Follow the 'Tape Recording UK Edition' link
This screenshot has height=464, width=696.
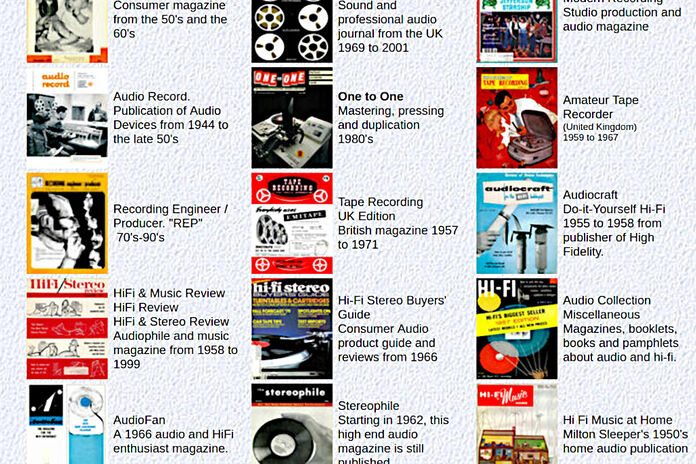tap(380, 209)
